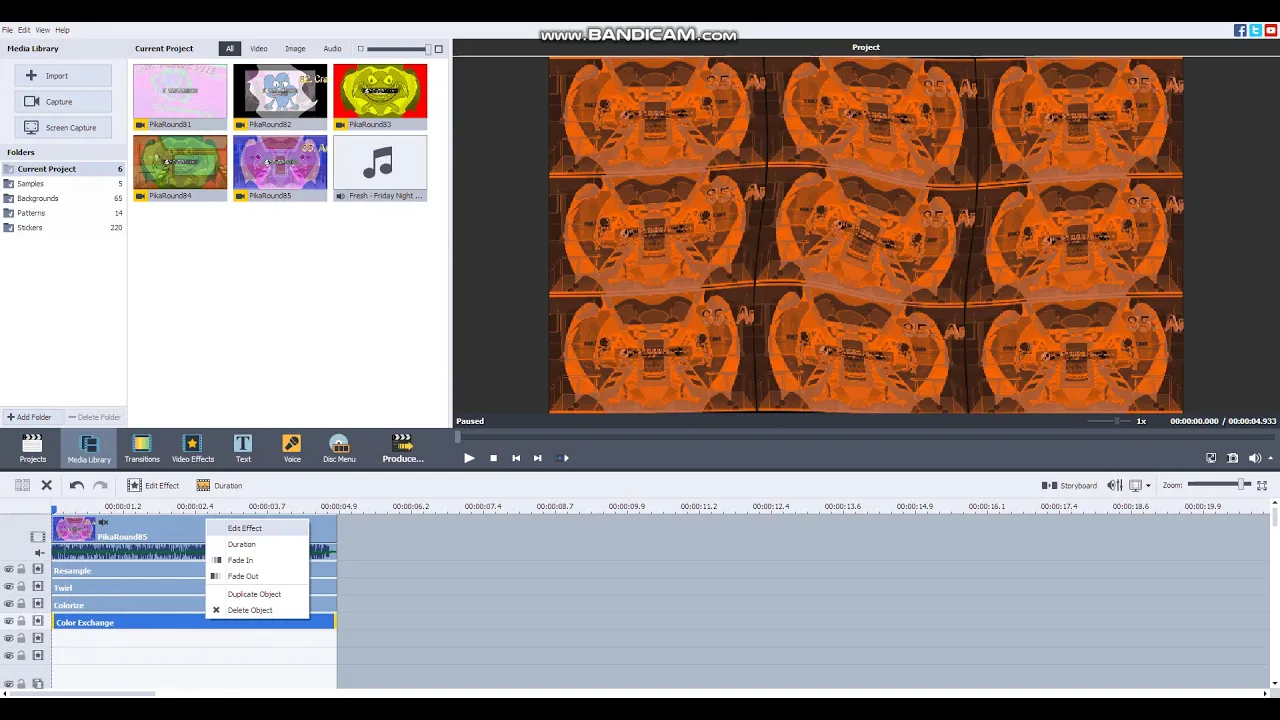Viewport: 1280px width, 720px height.
Task: Switch to the Video media filter tab
Action: 259,48
